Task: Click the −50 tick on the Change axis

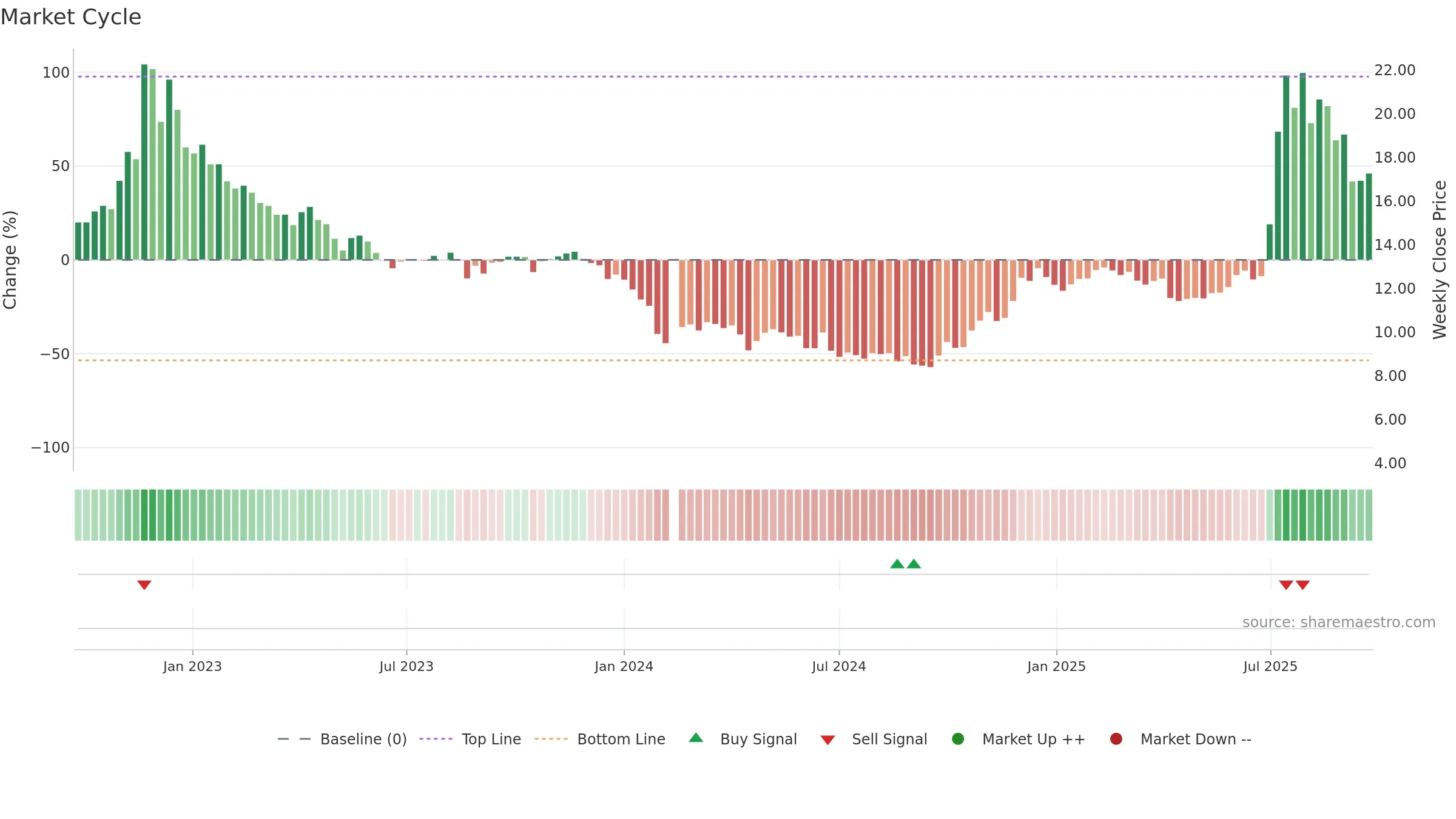Action: click(x=55, y=354)
